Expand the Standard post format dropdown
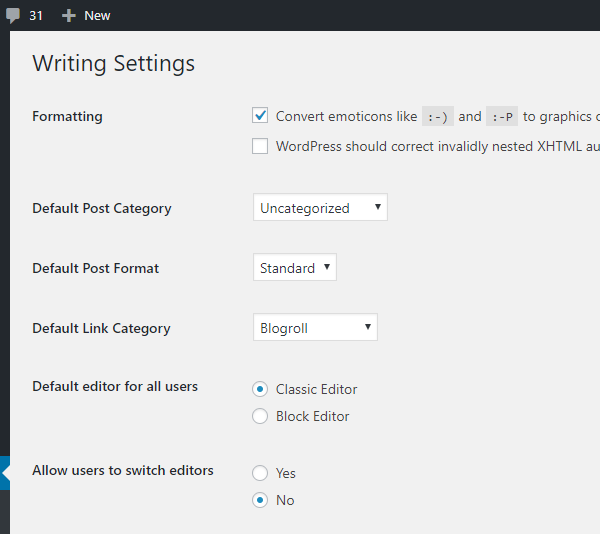Screen dimensions: 600x534 tap(295, 268)
